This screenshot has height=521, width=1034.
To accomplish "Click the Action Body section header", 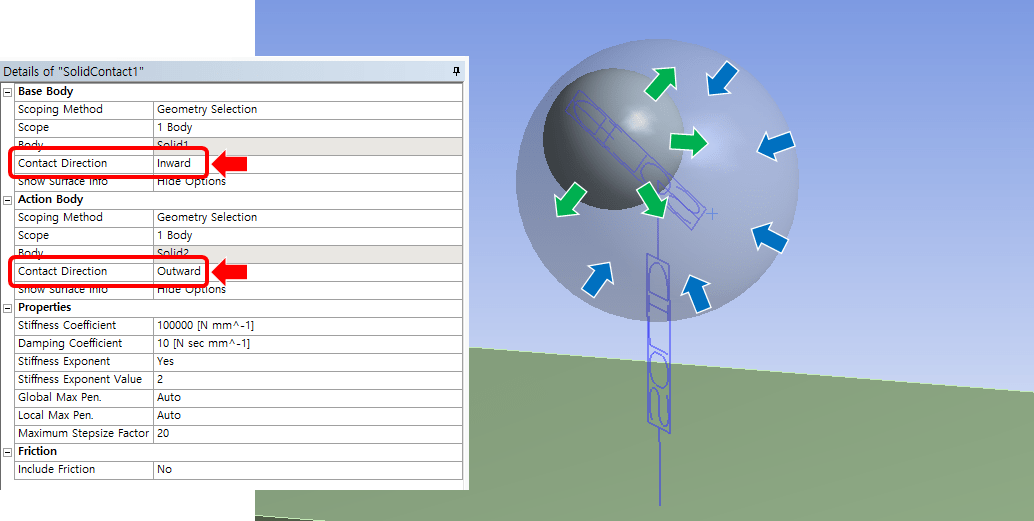I will pos(51,200).
